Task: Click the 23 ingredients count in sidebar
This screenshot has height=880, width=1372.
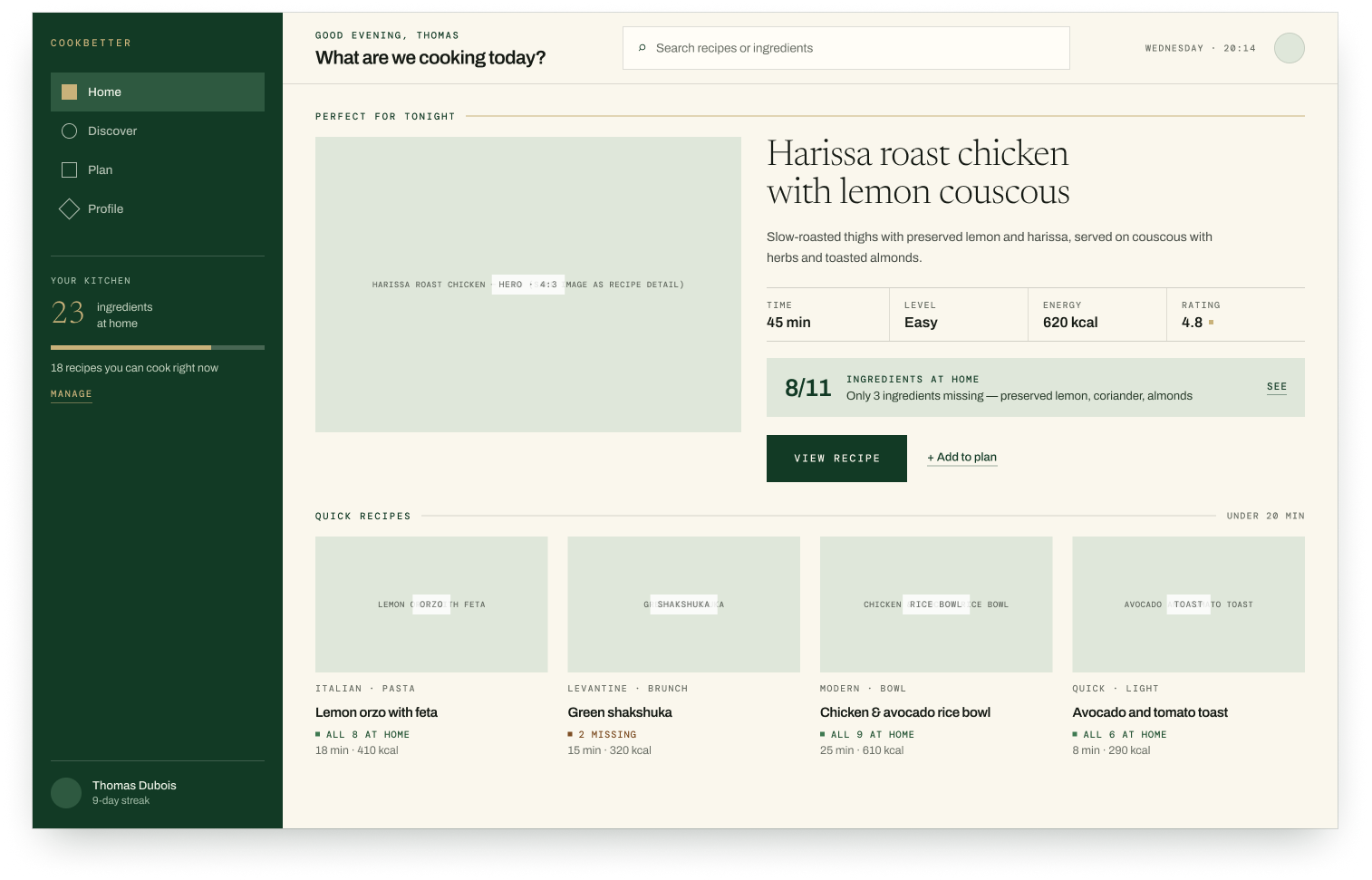Action: (68, 313)
